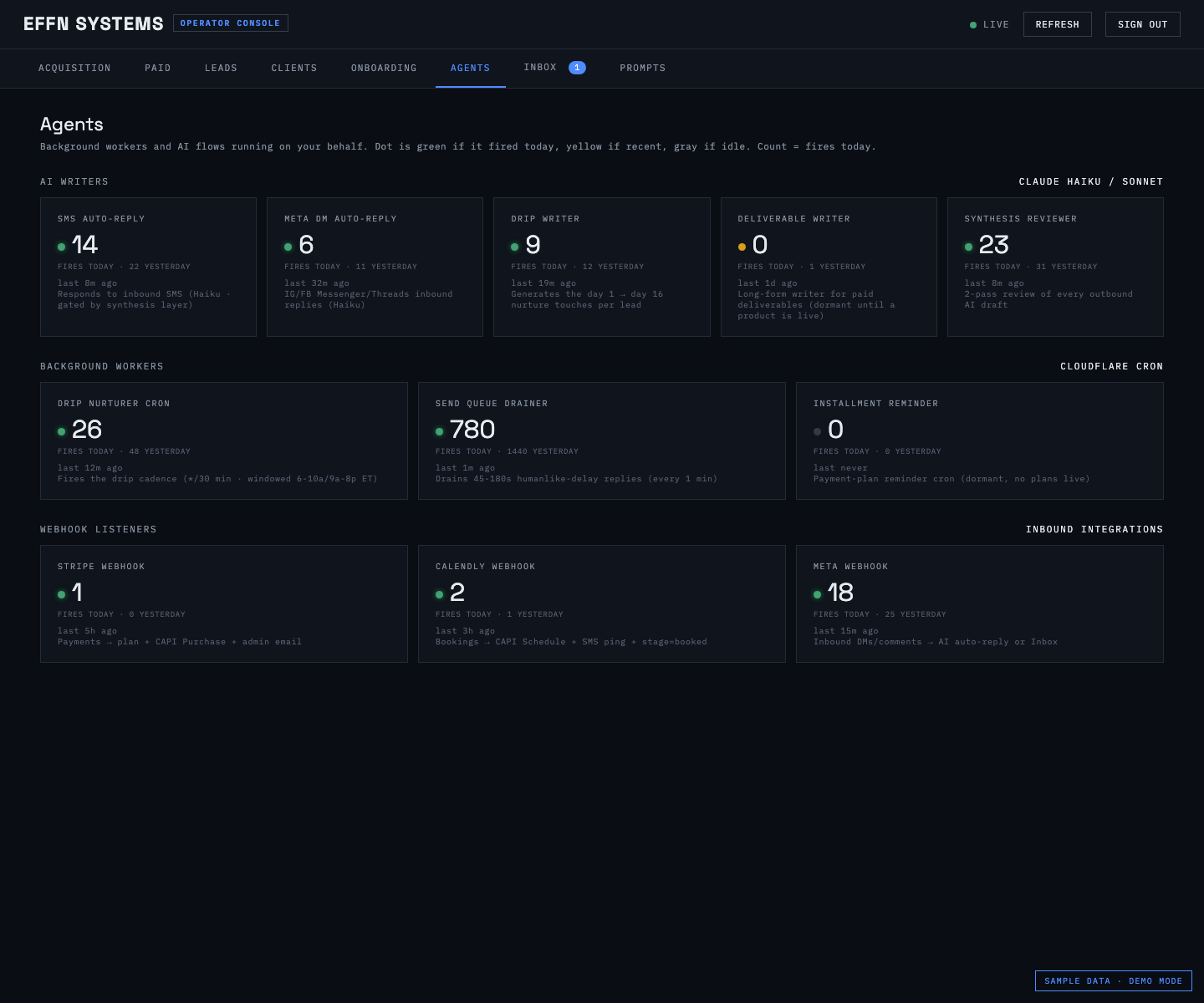The image size is (1204, 1003).
Task: Click the fire count 780 on Send Queue Drainer
Action: click(472, 430)
